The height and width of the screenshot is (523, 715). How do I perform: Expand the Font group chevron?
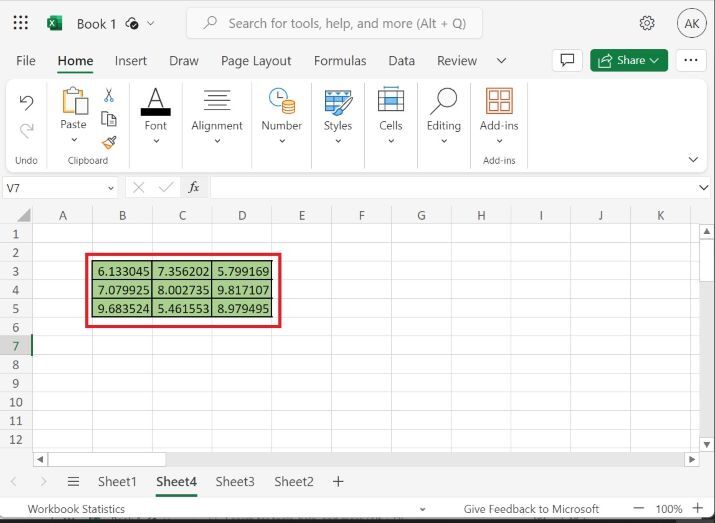pyautogui.click(x=156, y=141)
